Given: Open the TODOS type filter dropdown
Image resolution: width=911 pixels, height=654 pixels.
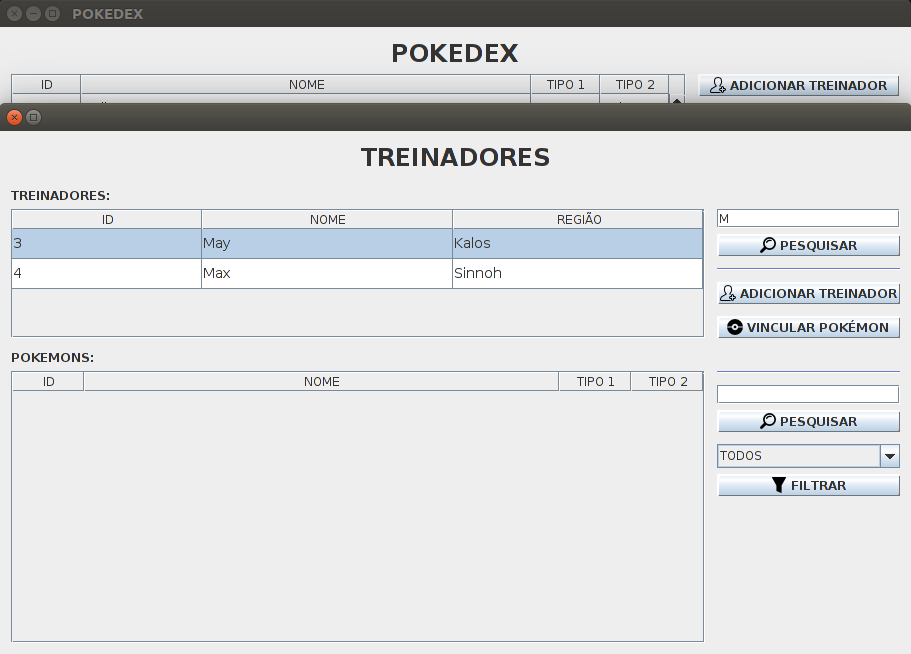Looking at the screenshot, I should [x=808, y=455].
